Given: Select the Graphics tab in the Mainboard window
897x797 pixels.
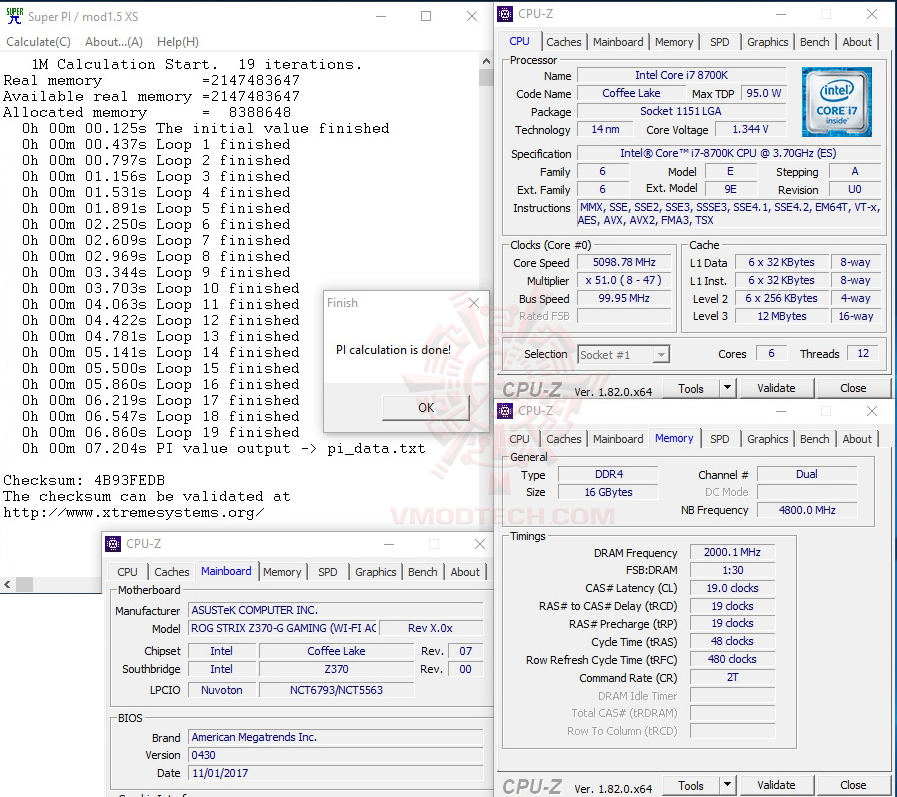Looking at the screenshot, I should 375,571.
